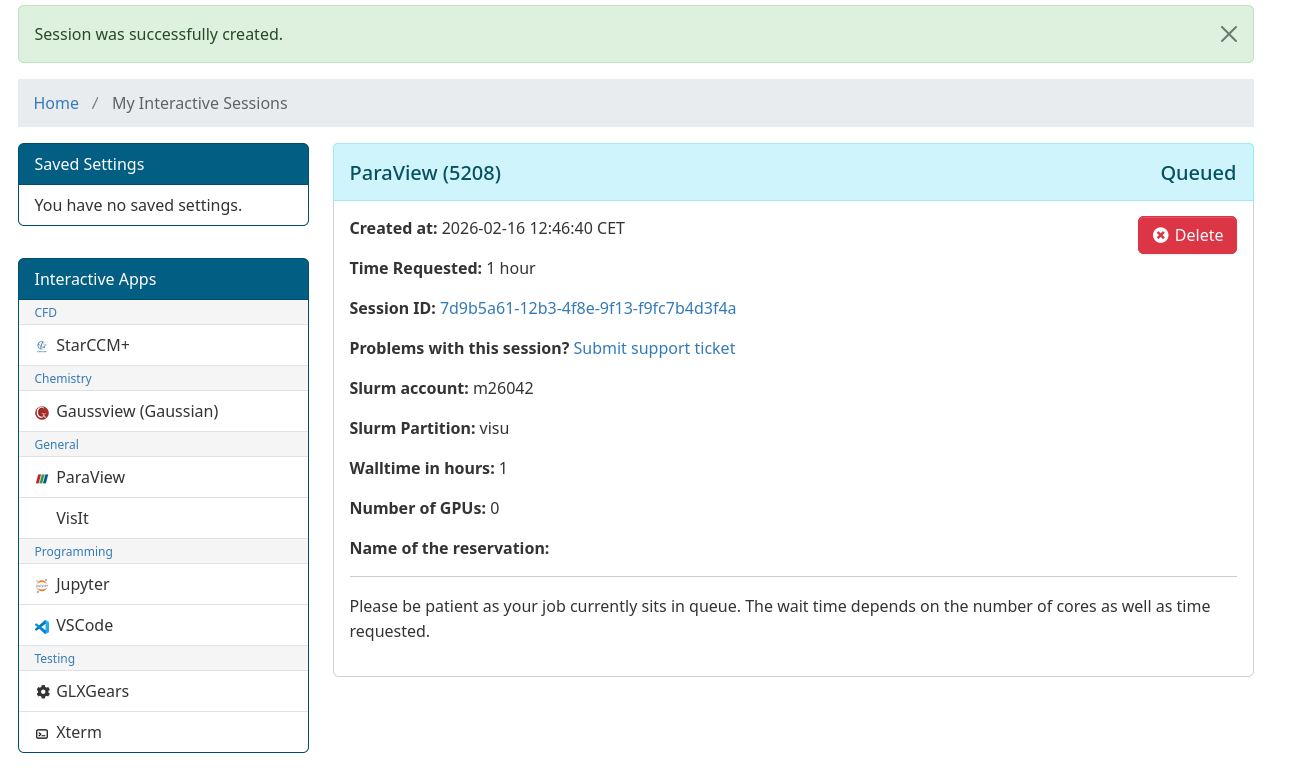Click the Jupyter logo icon
The image size is (1310, 781).
[42, 585]
